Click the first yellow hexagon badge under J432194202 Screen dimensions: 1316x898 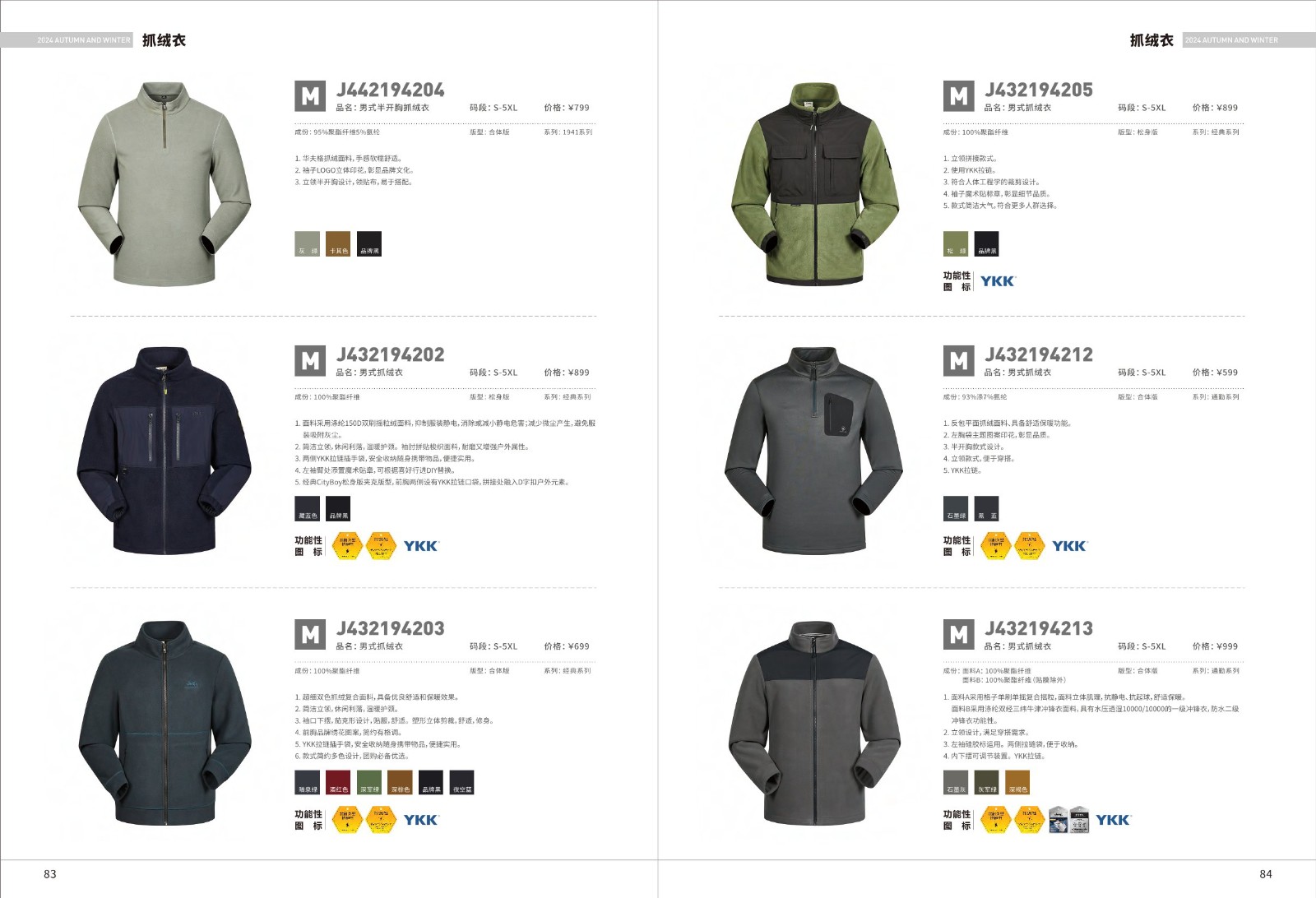pos(348,545)
